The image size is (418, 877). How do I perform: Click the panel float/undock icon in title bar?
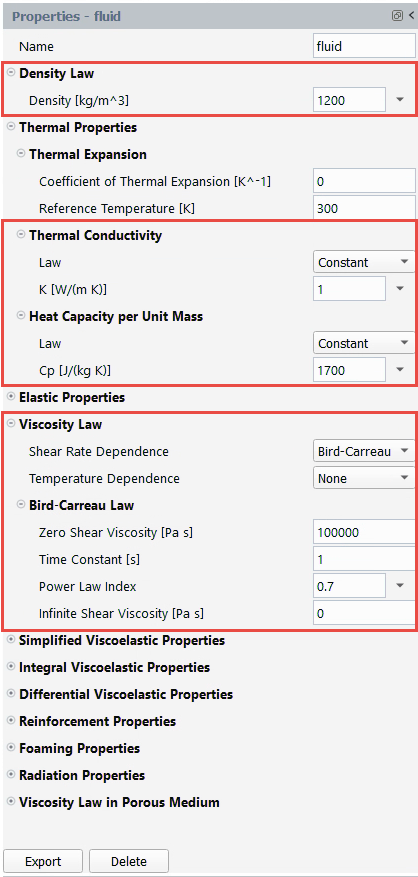397,16
